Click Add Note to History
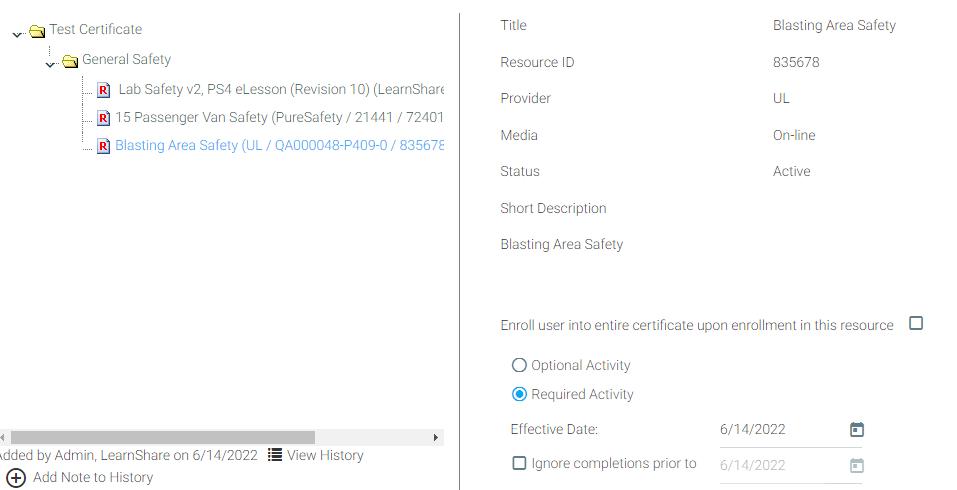Screen dimensions: 957x490 (x=93, y=478)
